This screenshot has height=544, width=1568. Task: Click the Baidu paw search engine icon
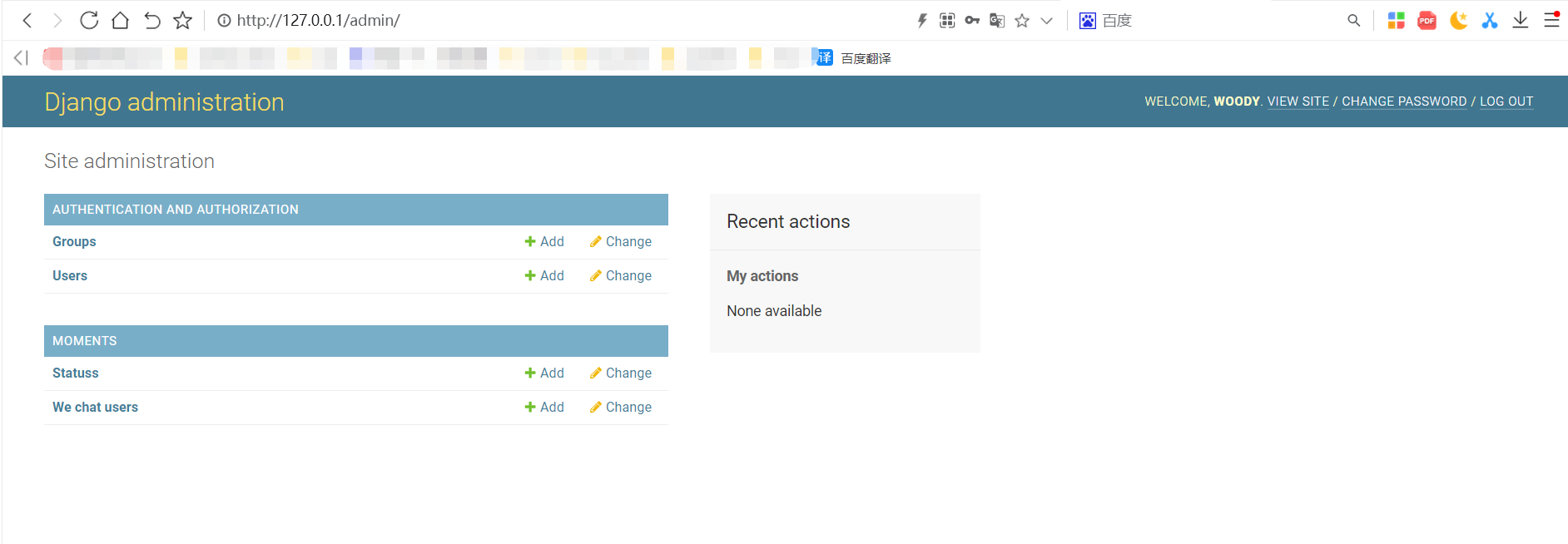(x=1087, y=21)
